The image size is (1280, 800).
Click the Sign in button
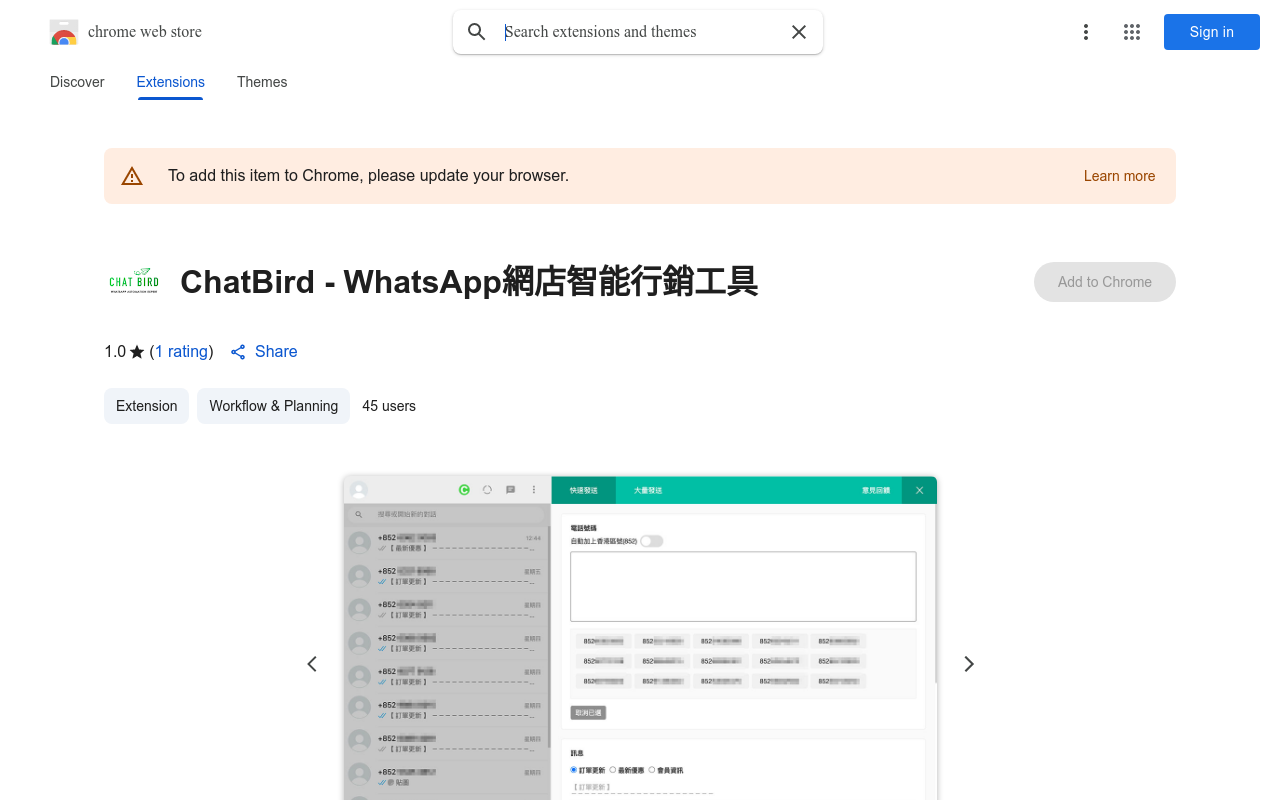[x=1211, y=32]
